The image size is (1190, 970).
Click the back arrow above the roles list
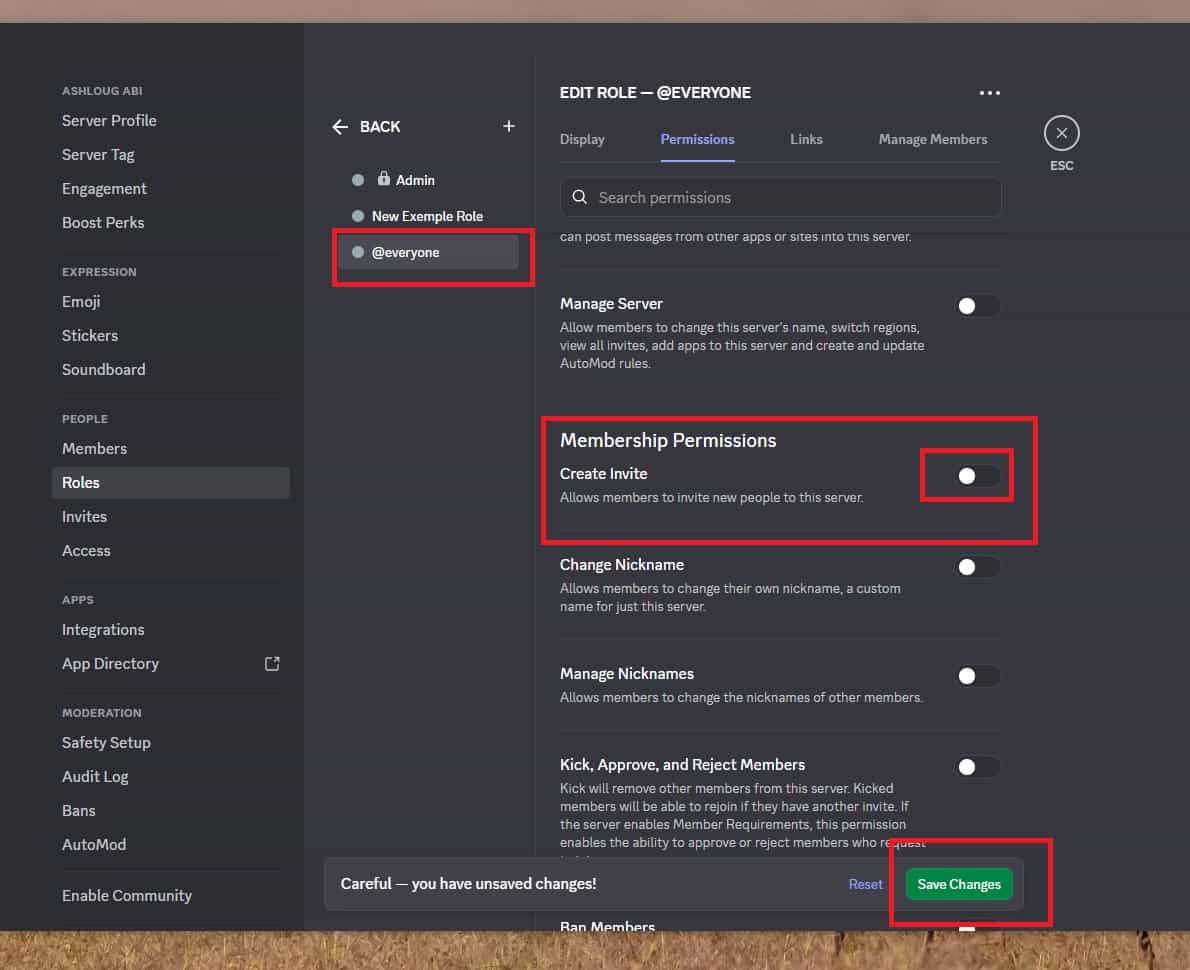340,127
